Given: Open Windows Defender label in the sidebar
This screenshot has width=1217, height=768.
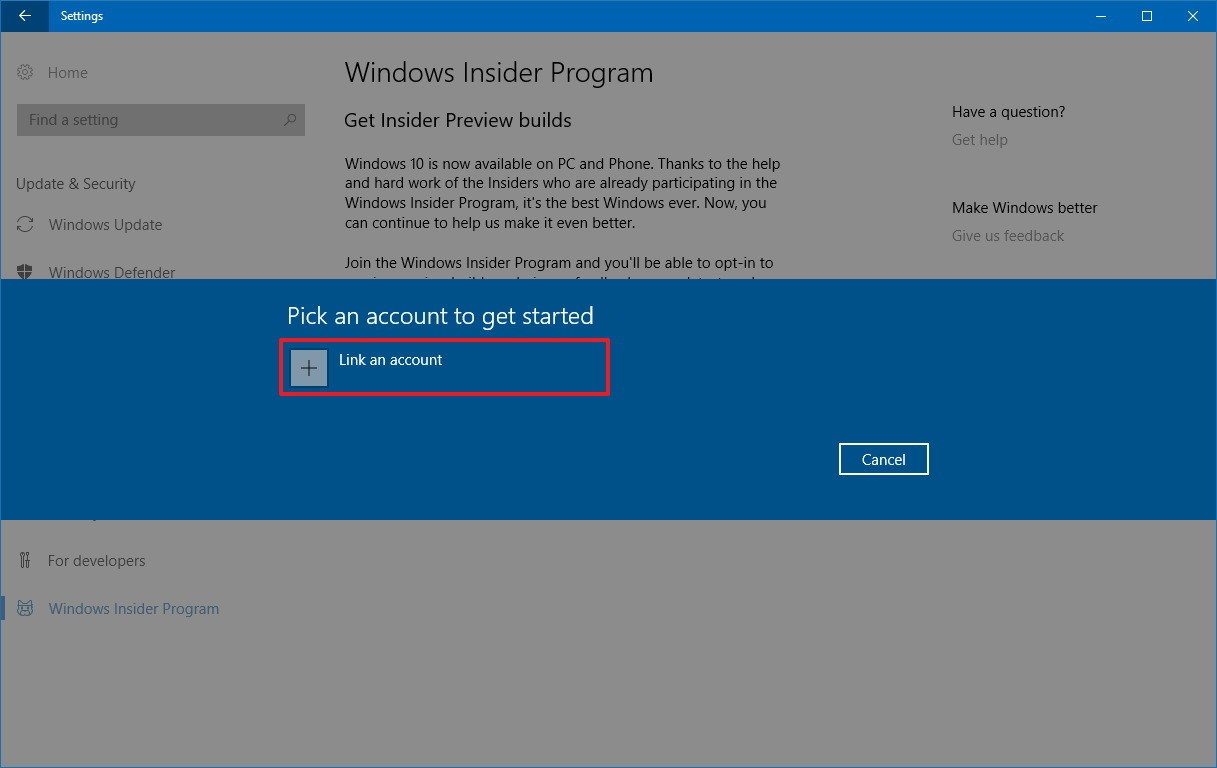Looking at the screenshot, I should point(112,272).
